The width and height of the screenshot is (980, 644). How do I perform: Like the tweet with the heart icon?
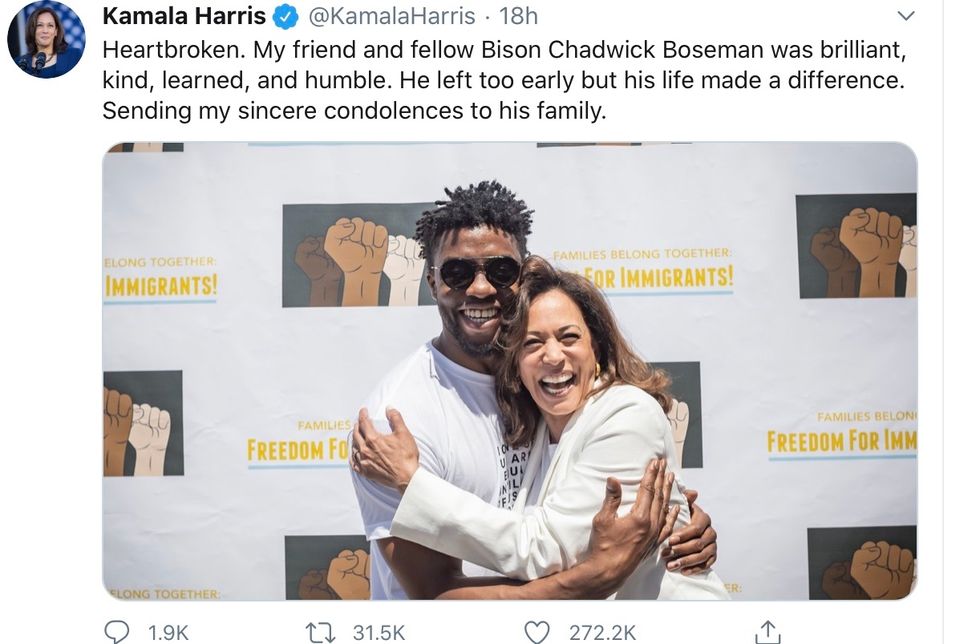[537, 632]
